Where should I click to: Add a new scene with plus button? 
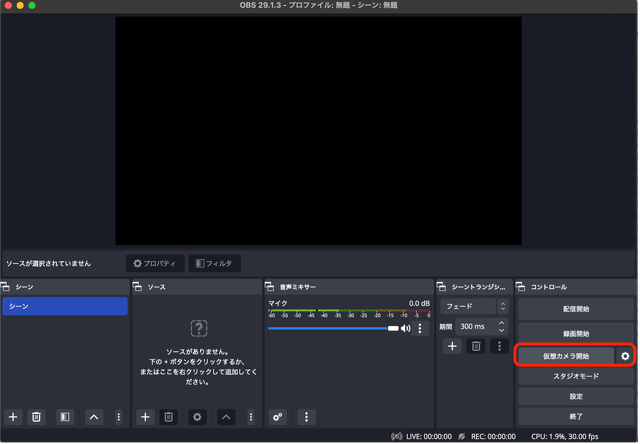pyautogui.click(x=13, y=417)
